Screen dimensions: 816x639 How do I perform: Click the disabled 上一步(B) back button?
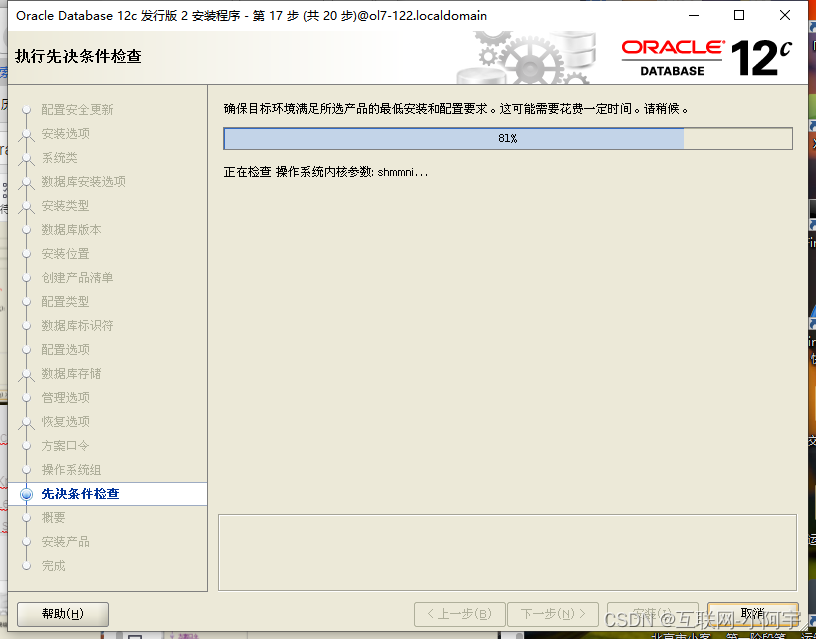[460, 614]
